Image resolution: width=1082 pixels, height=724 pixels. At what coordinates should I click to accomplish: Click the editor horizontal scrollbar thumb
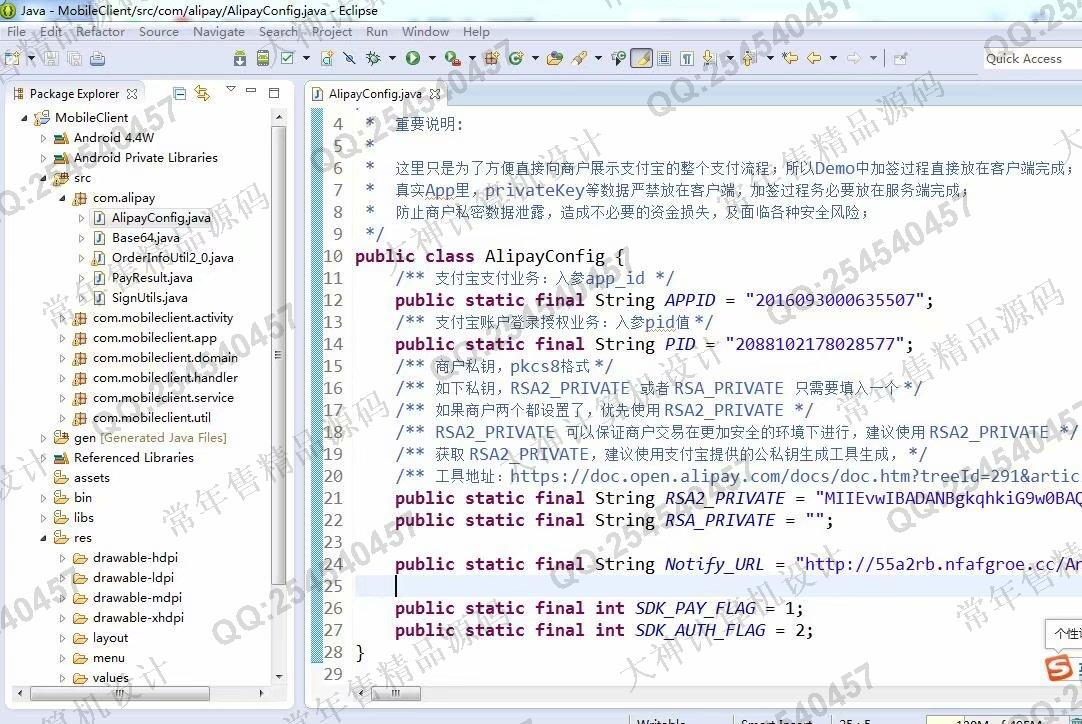(x=395, y=692)
